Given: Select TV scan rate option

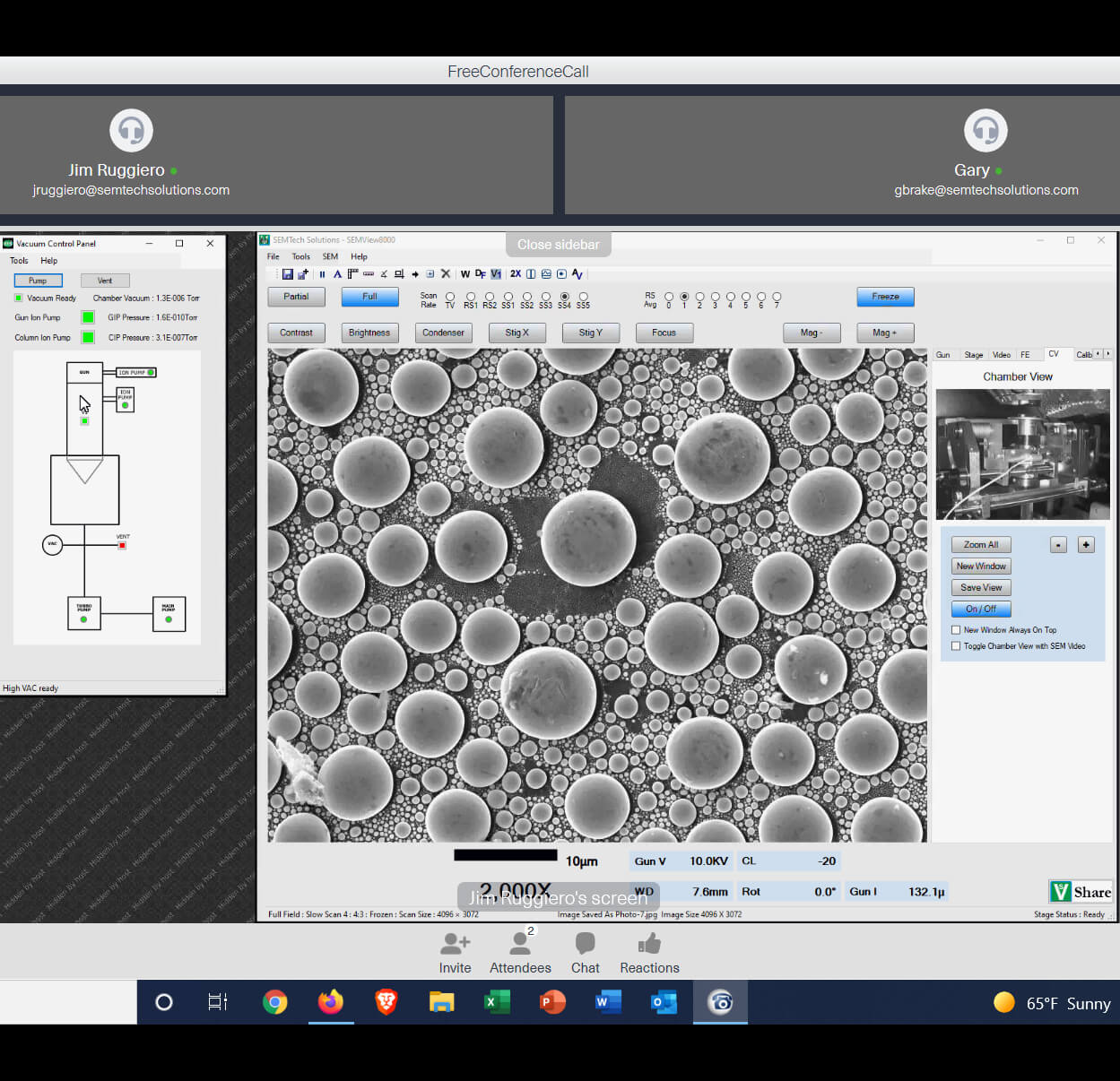Looking at the screenshot, I should [450, 296].
